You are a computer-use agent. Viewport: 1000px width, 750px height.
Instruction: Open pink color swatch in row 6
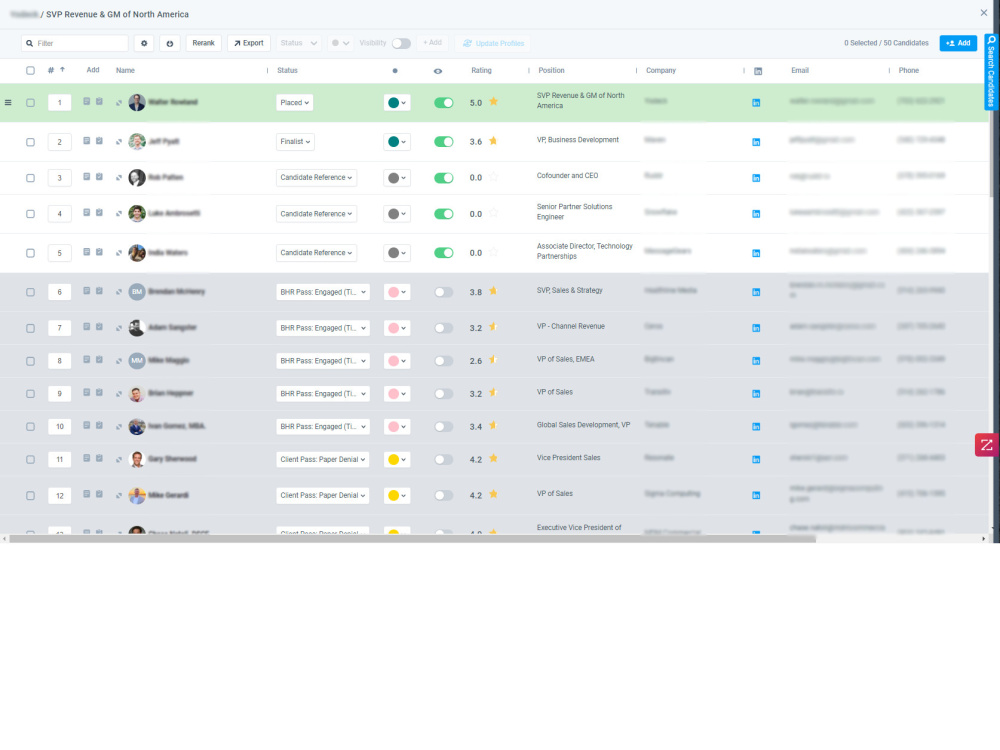point(397,292)
